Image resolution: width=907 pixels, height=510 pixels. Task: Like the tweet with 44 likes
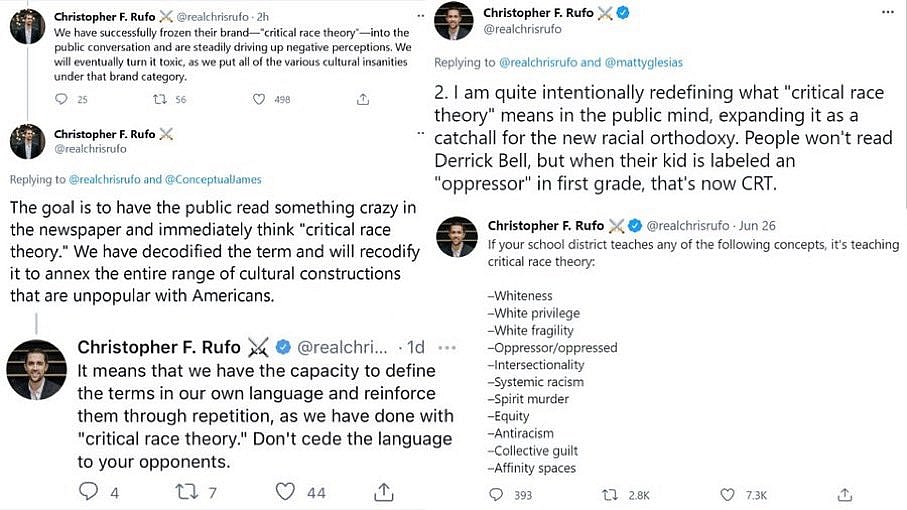point(286,491)
